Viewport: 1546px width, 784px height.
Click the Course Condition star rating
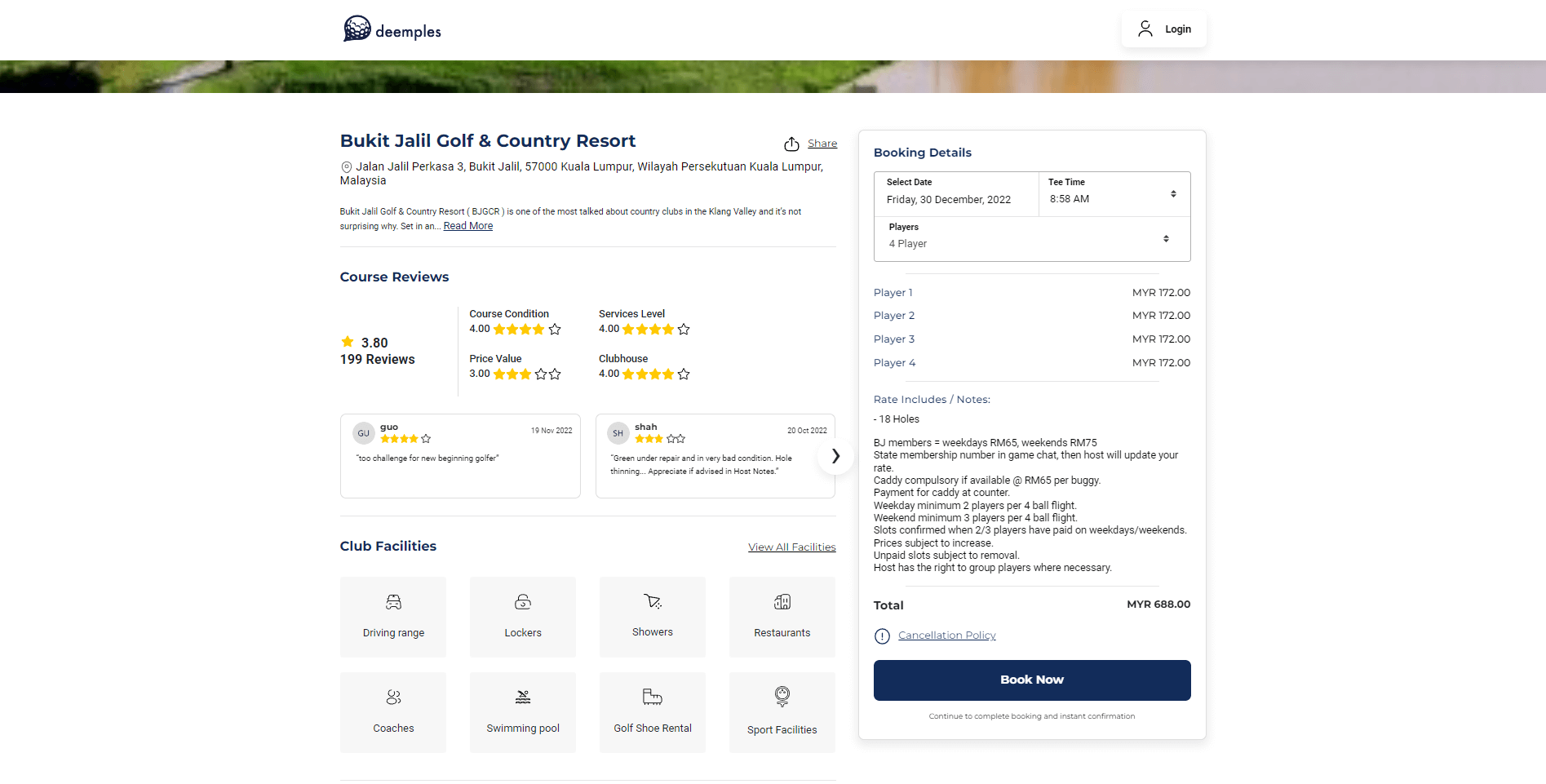pyautogui.click(x=527, y=330)
